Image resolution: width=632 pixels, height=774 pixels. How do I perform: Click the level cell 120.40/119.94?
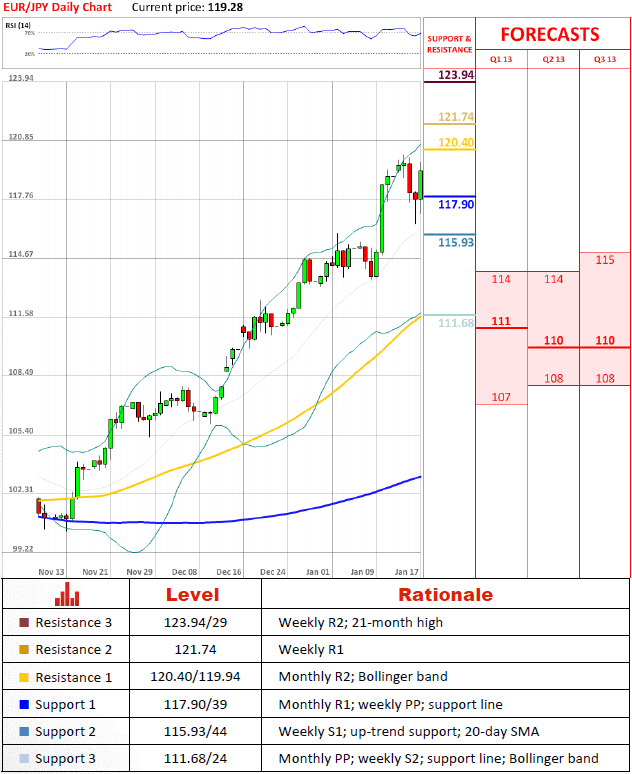196,677
